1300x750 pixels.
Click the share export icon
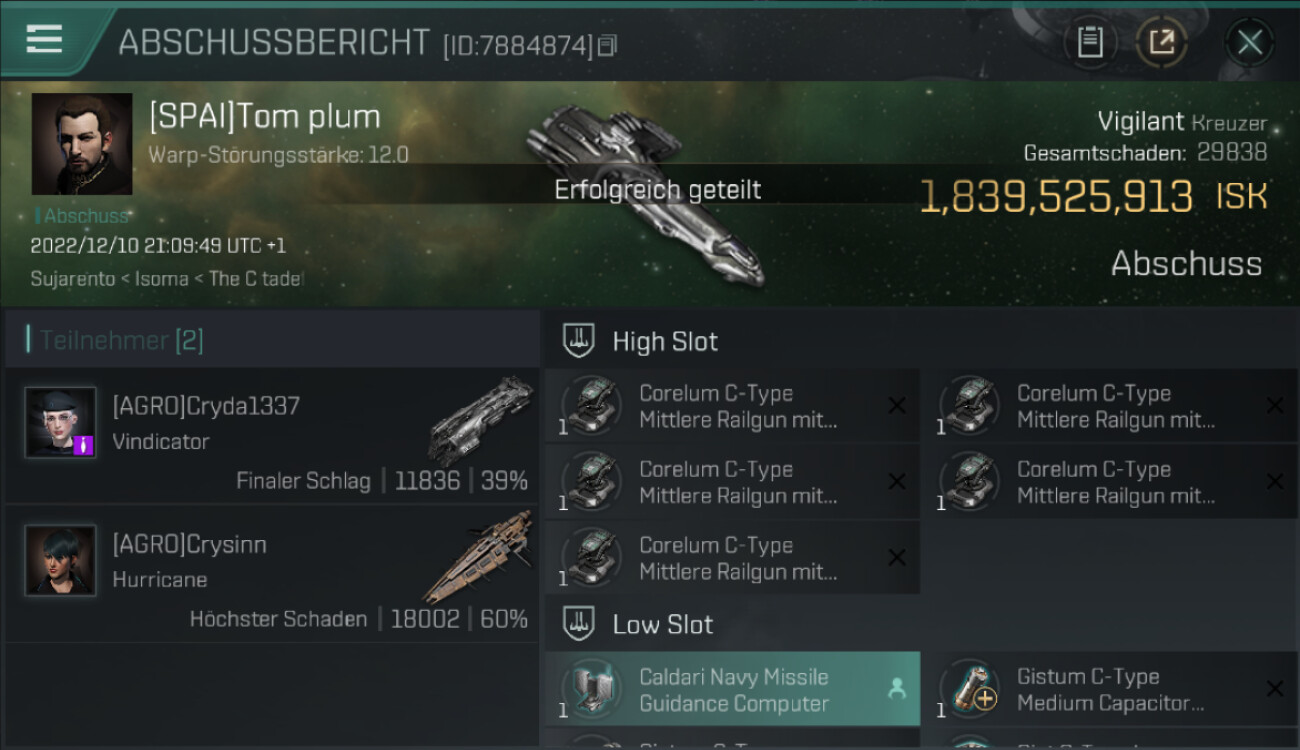coord(1161,42)
